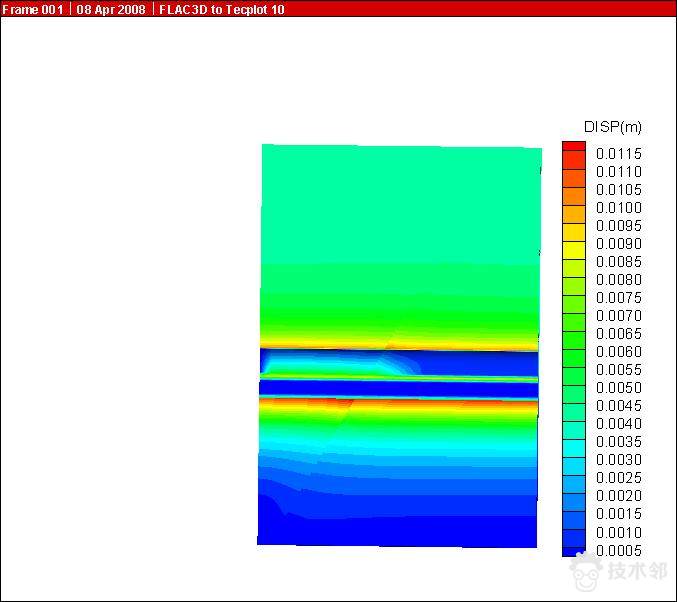Click the red swatch atop the legend
This screenshot has height=602, width=677.
573,147
